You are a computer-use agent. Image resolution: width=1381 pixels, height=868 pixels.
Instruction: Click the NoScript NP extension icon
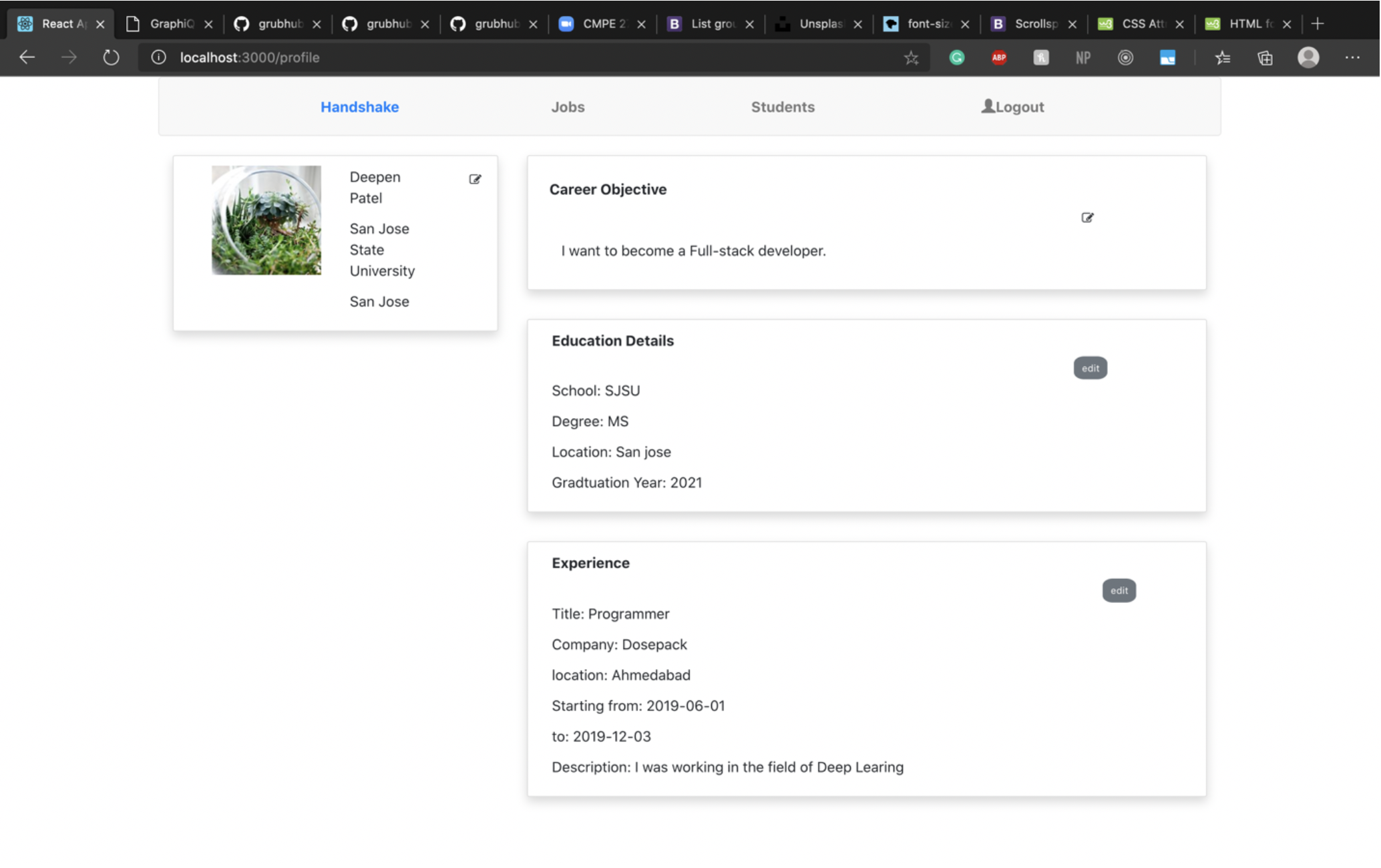[x=1082, y=57]
